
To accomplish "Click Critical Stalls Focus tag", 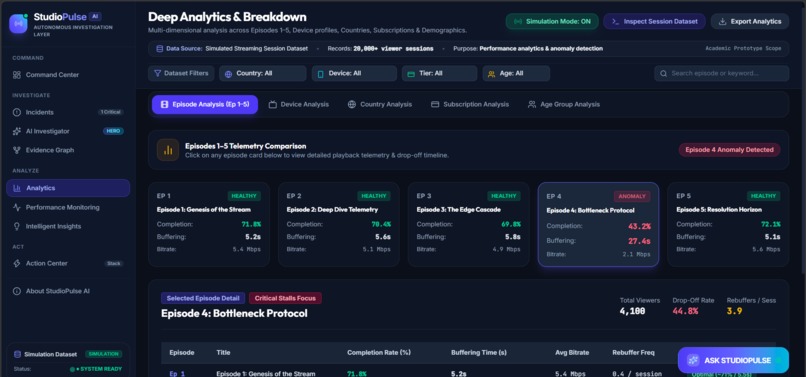I will coord(285,298).
